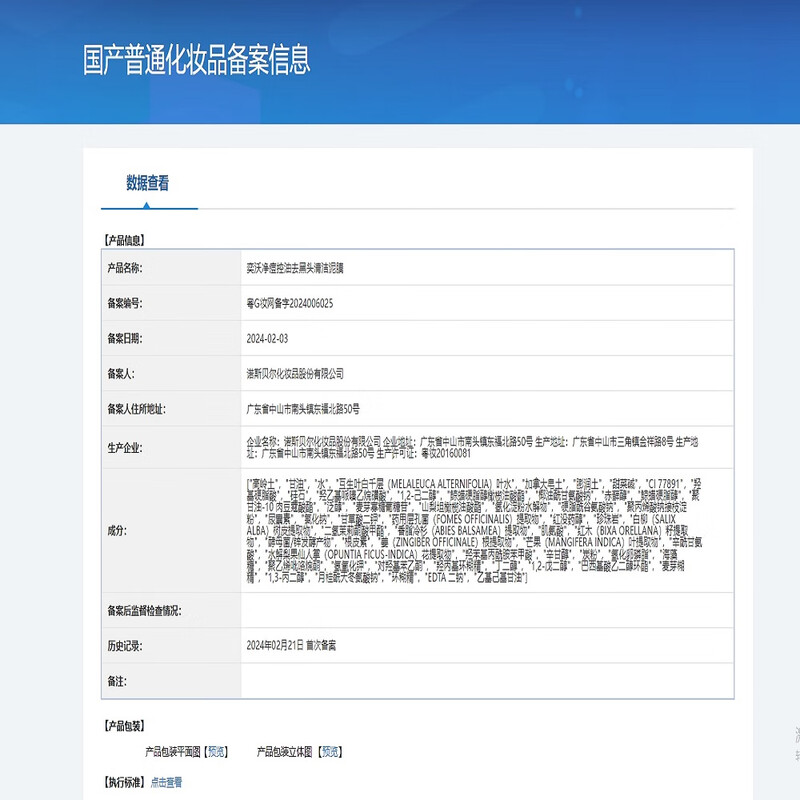Click the 【产品包装】 section heading
This screenshot has width=800, height=800.
pyautogui.click(x=124, y=725)
